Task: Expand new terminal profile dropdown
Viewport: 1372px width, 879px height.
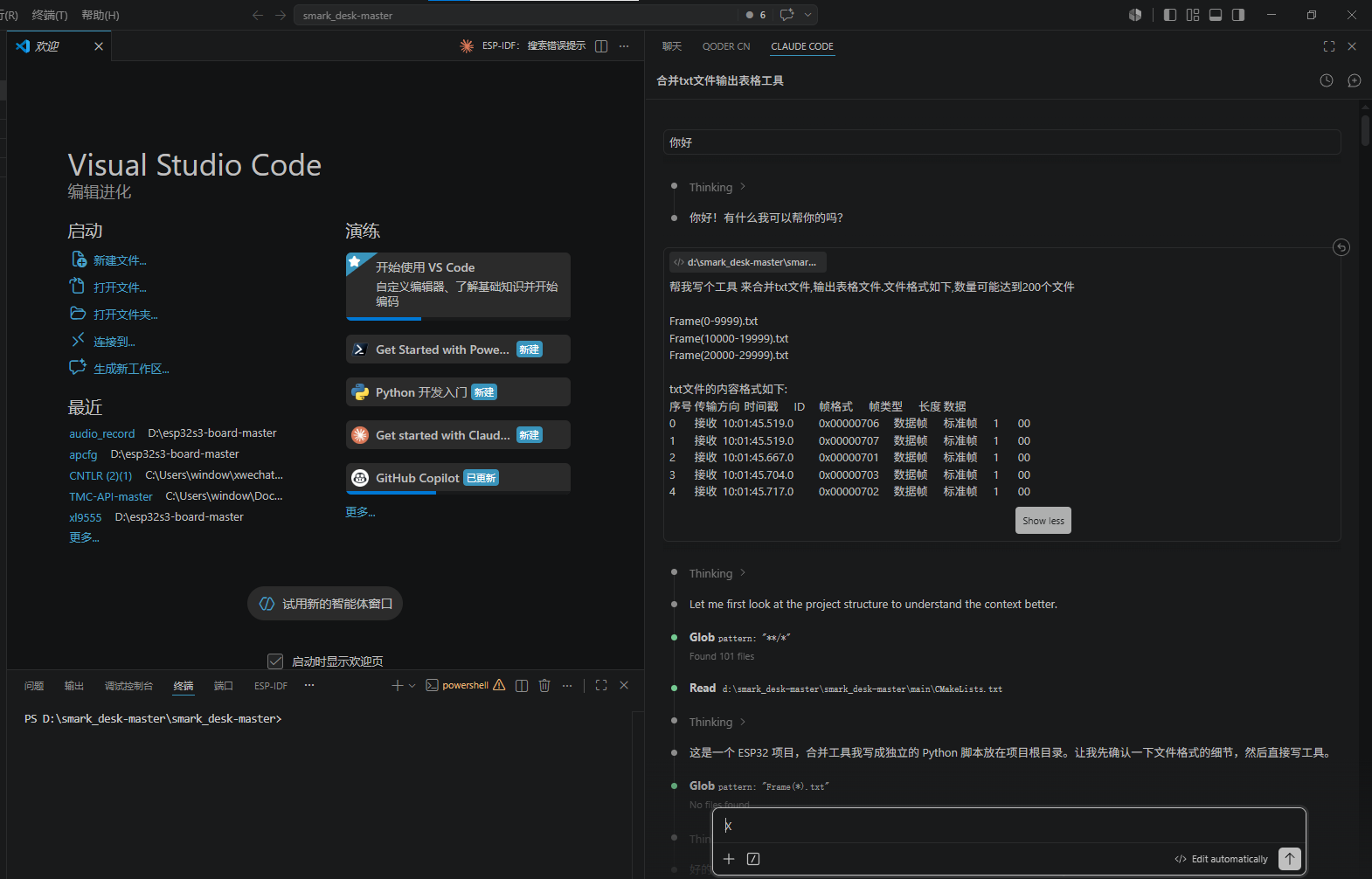Action: 412,686
